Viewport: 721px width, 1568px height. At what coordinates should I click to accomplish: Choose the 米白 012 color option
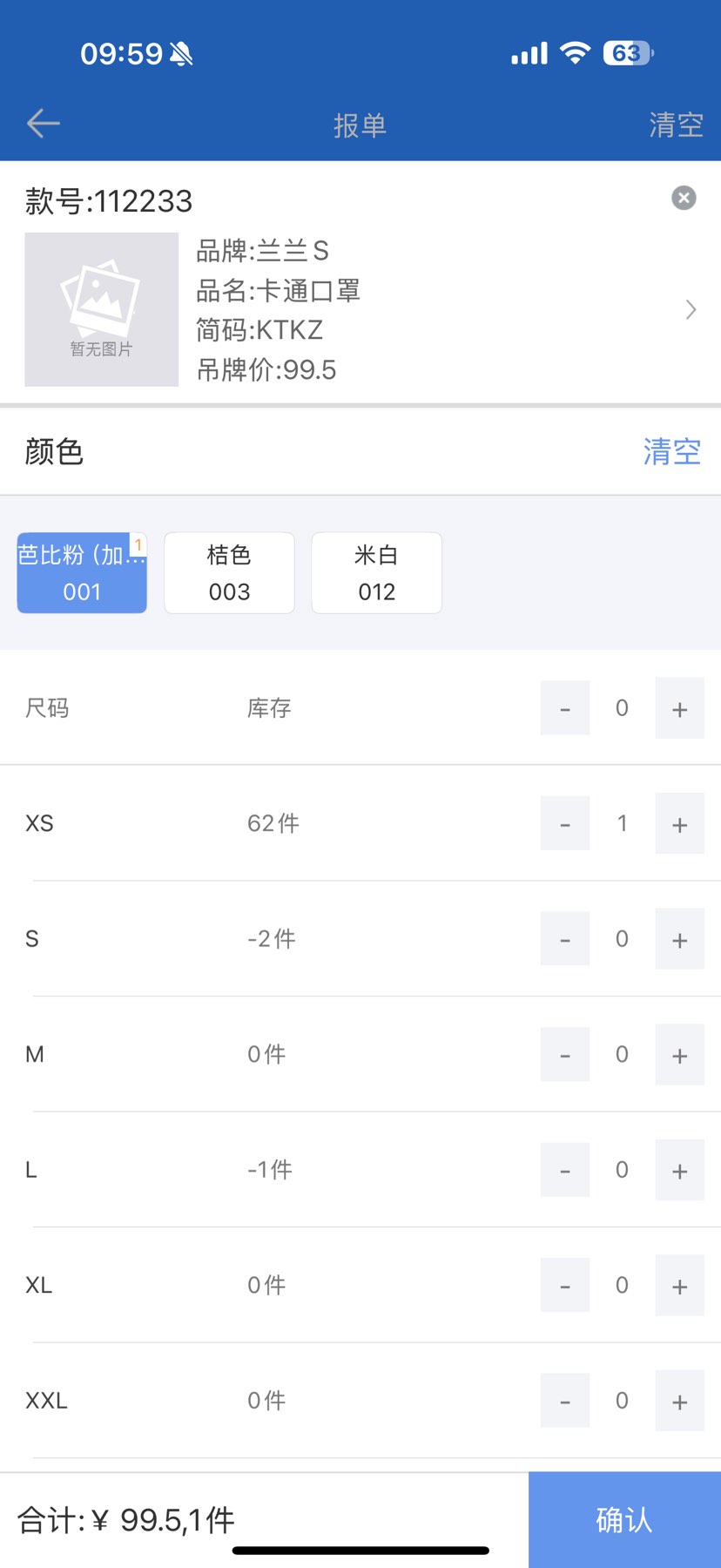(x=376, y=573)
